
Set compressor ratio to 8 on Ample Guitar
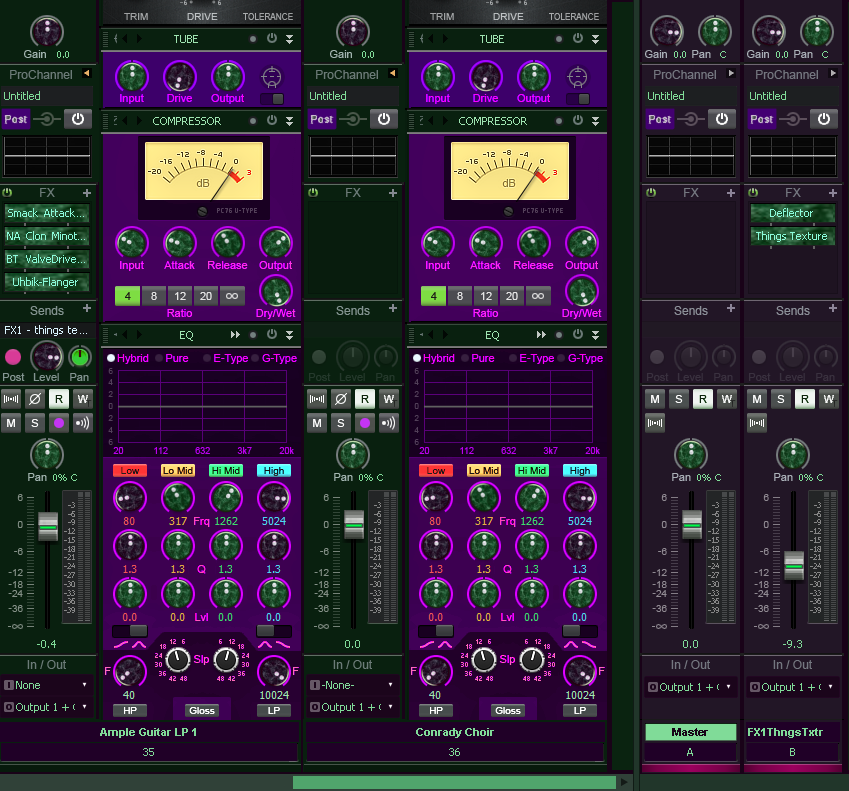[154, 296]
